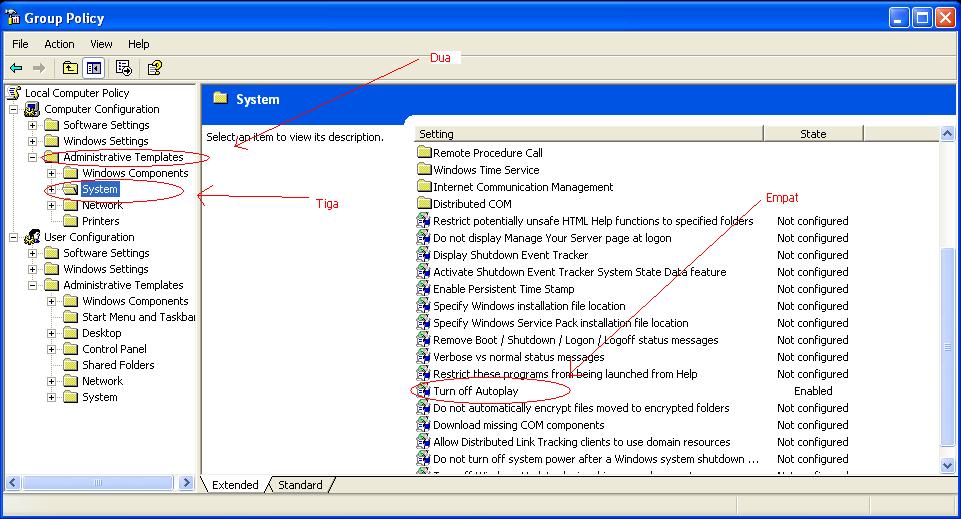961x519 pixels.
Task: Click the settings list vertical scrollbar thumb
Action: [x=948, y=347]
